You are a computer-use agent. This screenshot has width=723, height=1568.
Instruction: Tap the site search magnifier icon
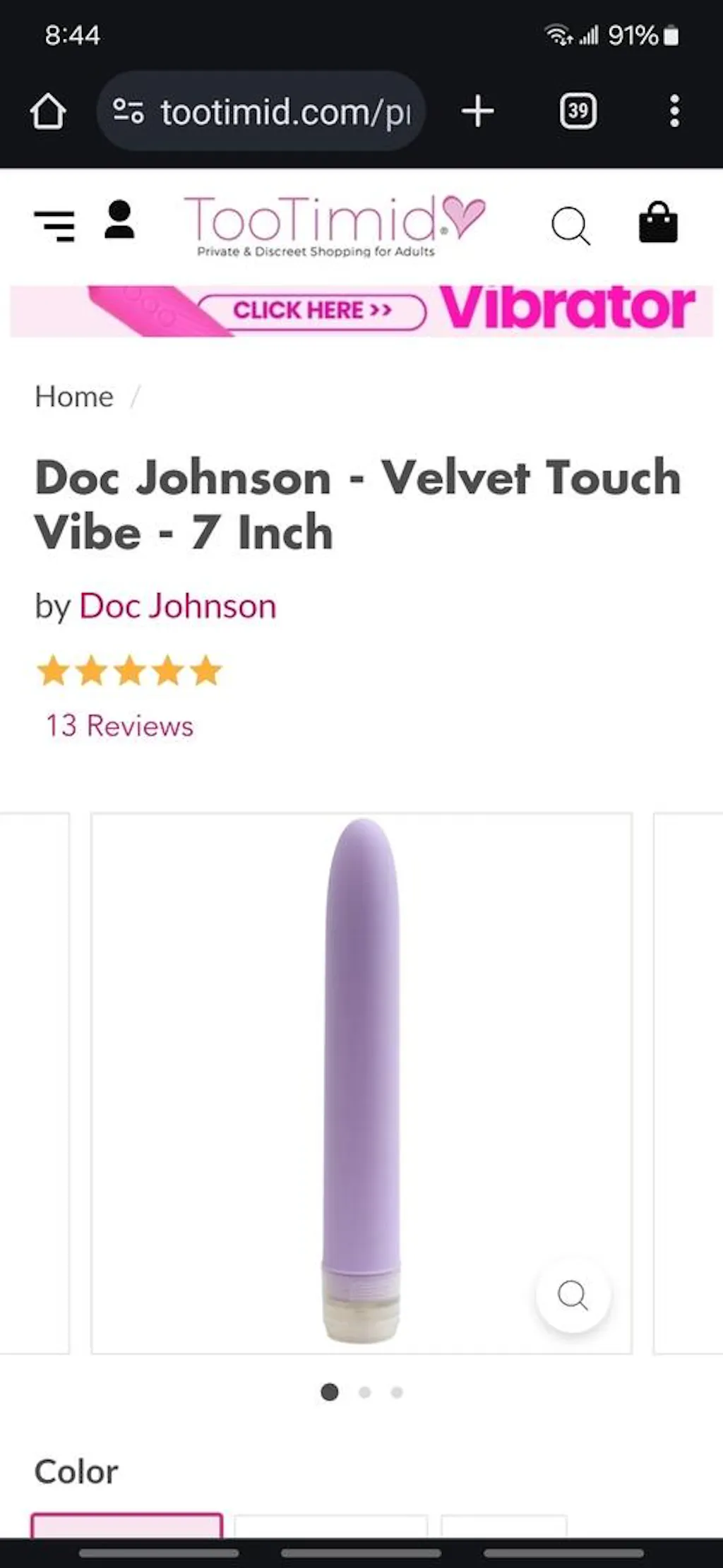[x=570, y=226]
